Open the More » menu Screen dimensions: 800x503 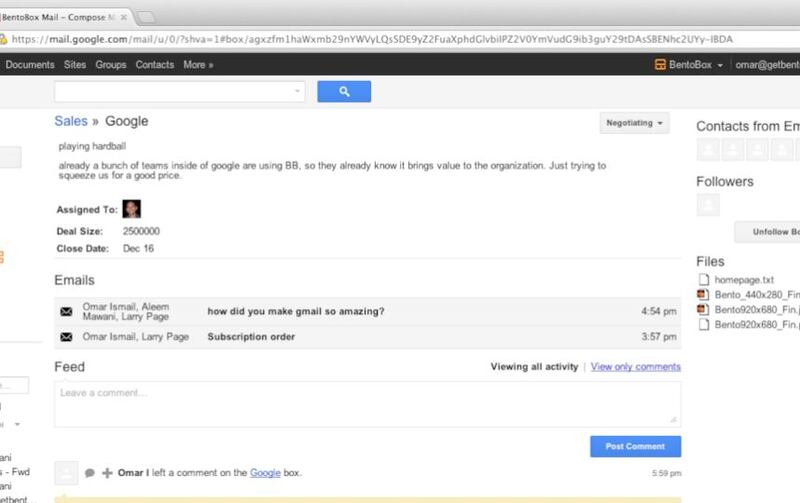click(x=198, y=65)
